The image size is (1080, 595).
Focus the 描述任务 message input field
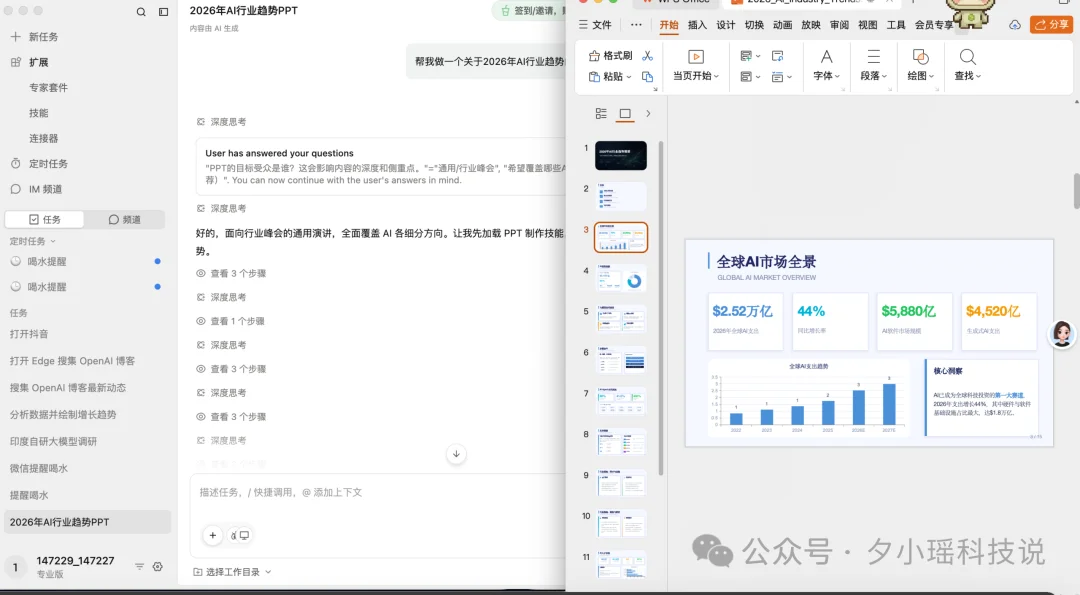[379, 492]
